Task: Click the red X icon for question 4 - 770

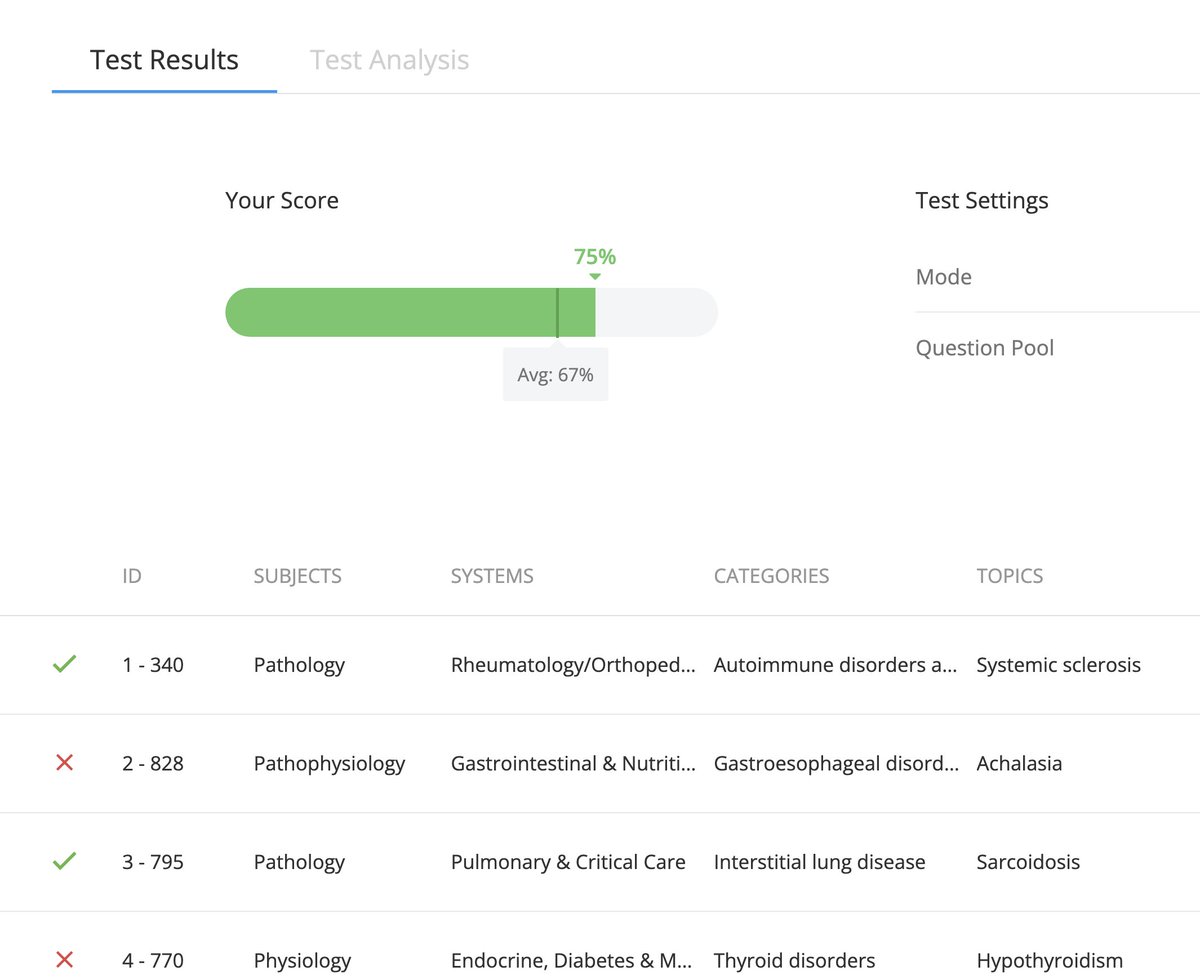Action: tap(64, 960)
